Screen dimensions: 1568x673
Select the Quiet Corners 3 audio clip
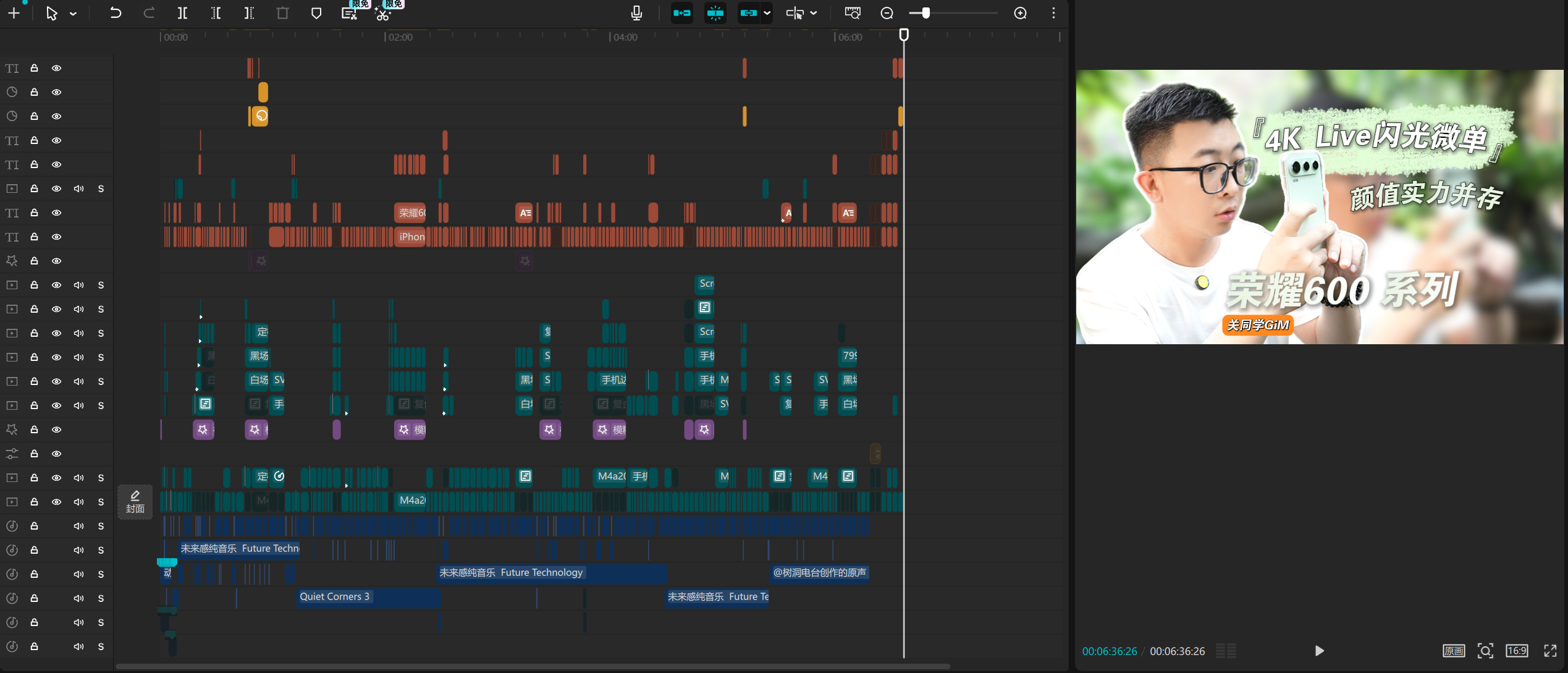[368, 597]
